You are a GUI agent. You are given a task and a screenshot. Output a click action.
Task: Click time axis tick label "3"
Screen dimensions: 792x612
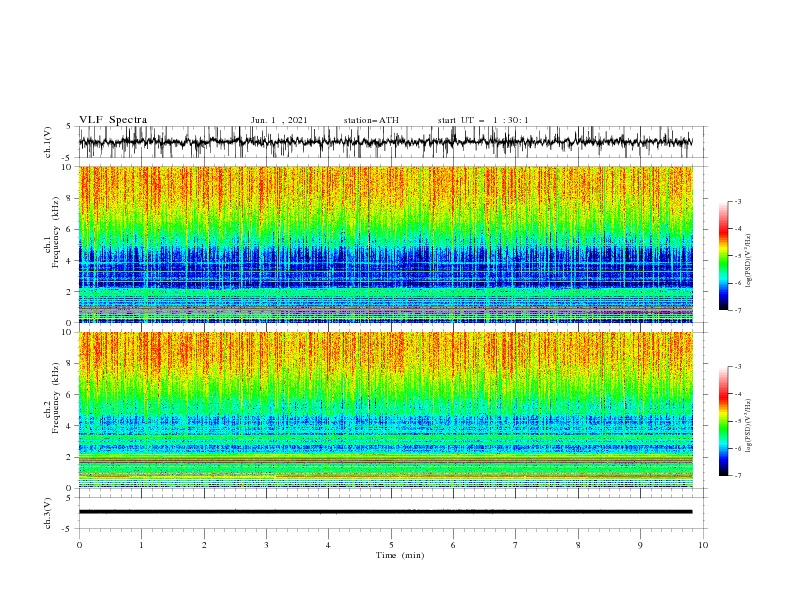266,545
